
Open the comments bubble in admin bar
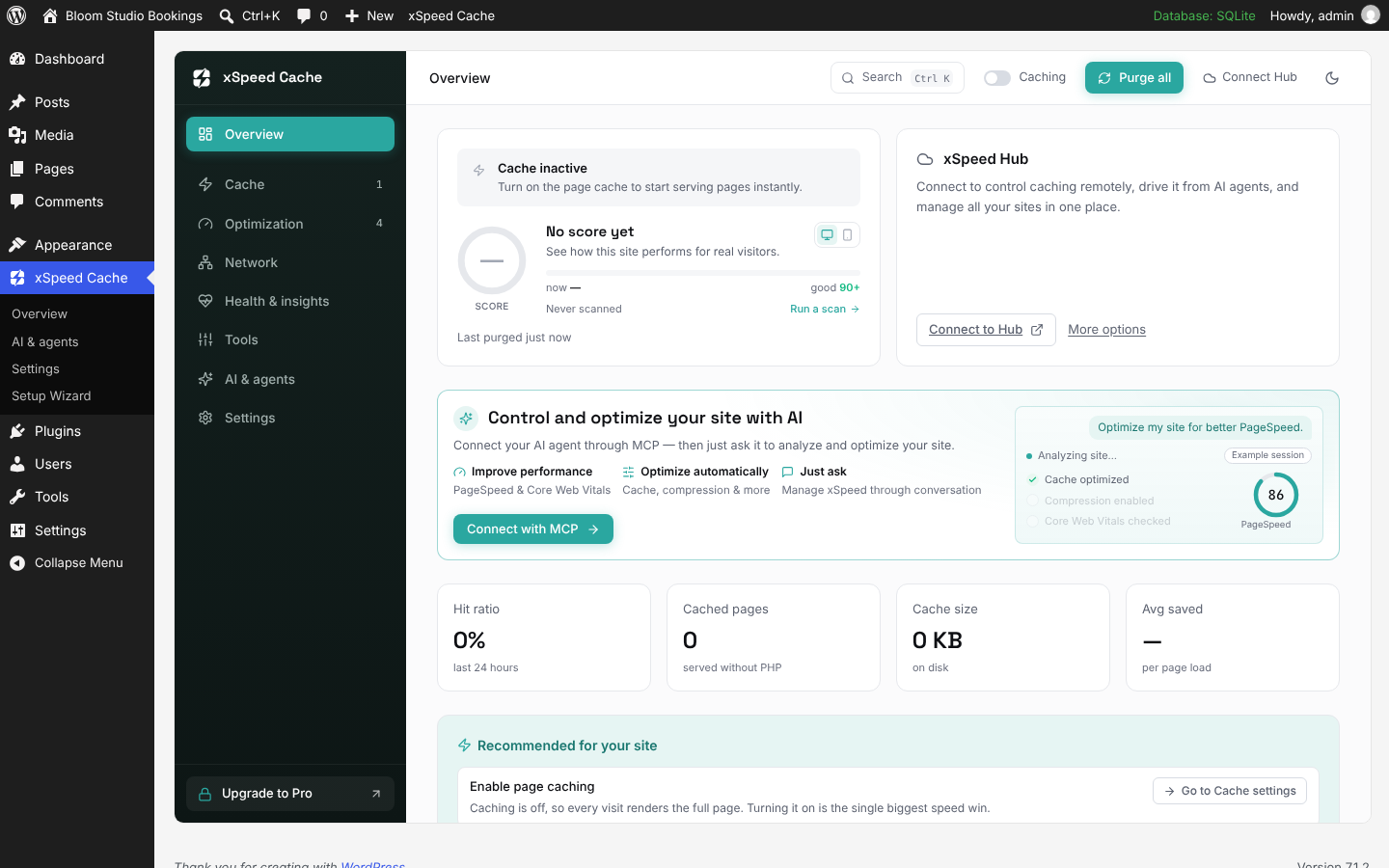coord(312,15)
